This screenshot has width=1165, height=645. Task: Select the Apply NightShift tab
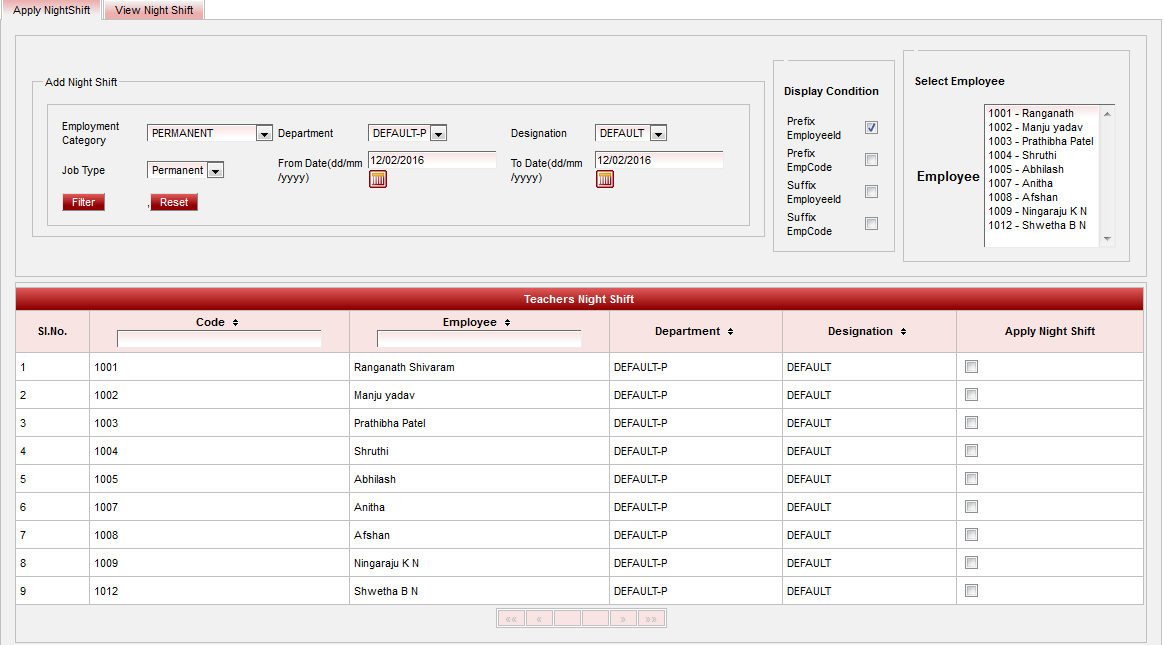pyautogui.click(x=52, y=10)
